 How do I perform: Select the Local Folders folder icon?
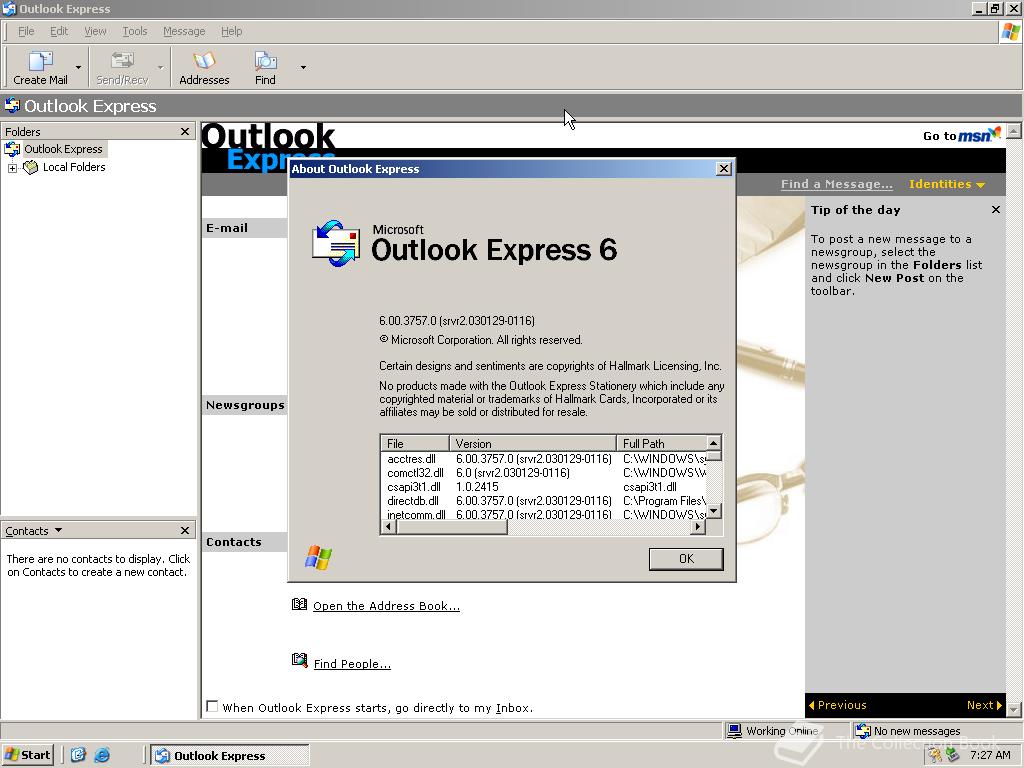click(31, 167)
